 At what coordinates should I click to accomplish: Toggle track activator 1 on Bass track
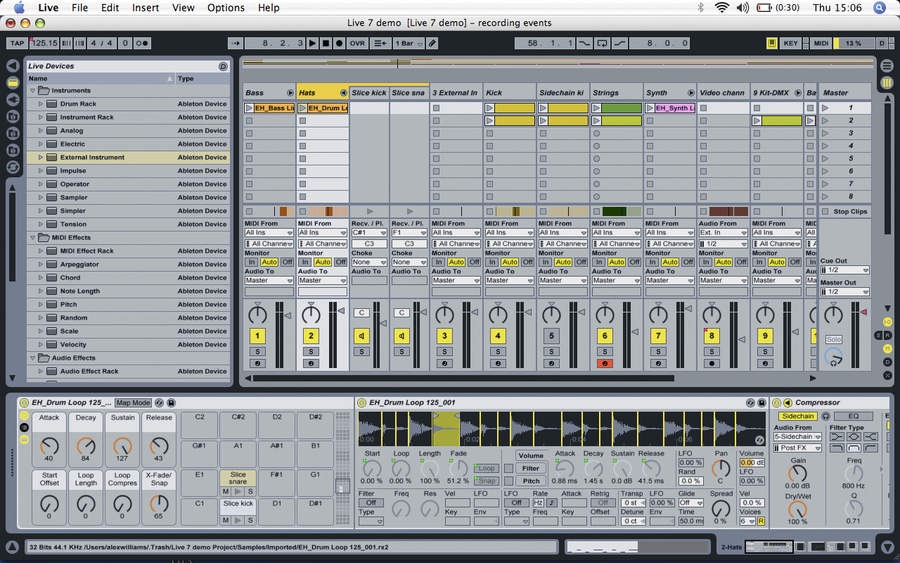257,336
